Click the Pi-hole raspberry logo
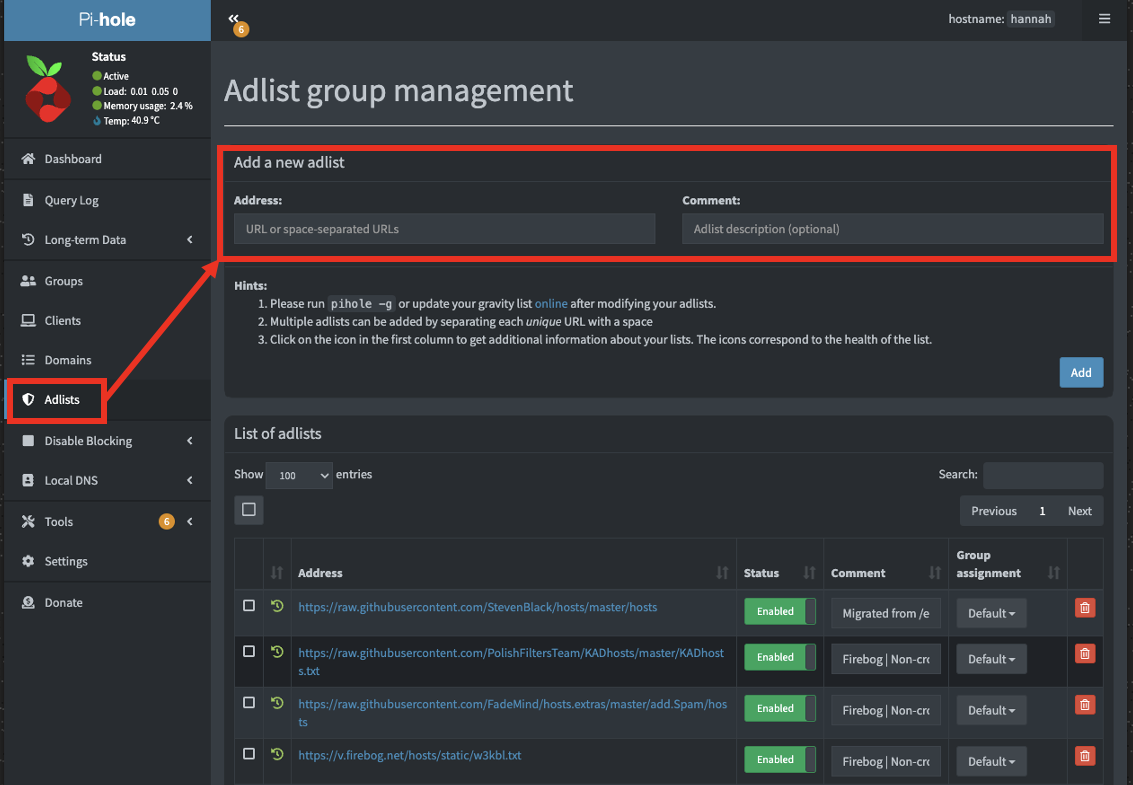This screenshot has height=785, width=1133. point(47,88)
